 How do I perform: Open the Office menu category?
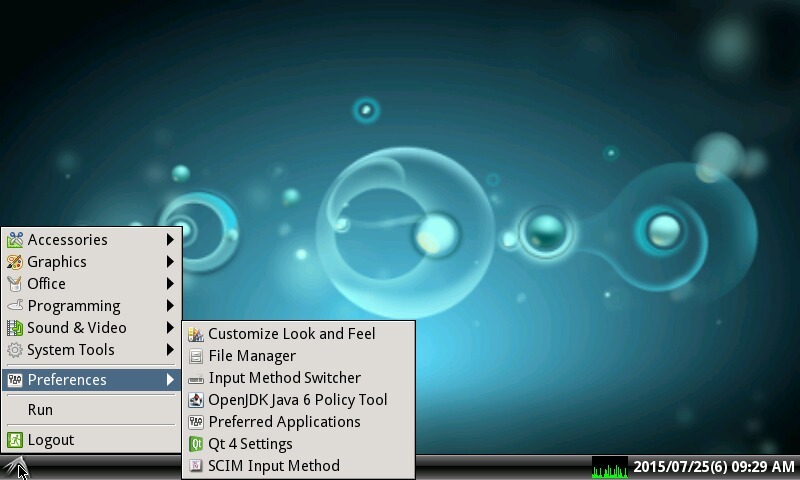[x=91, y=284]
